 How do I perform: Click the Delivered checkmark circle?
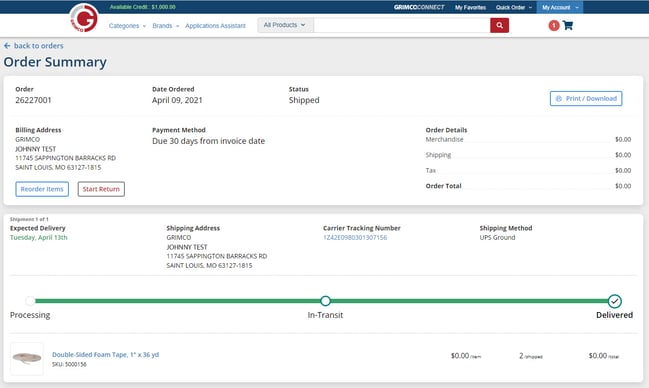pyautogui.click(x=615, y=301)
